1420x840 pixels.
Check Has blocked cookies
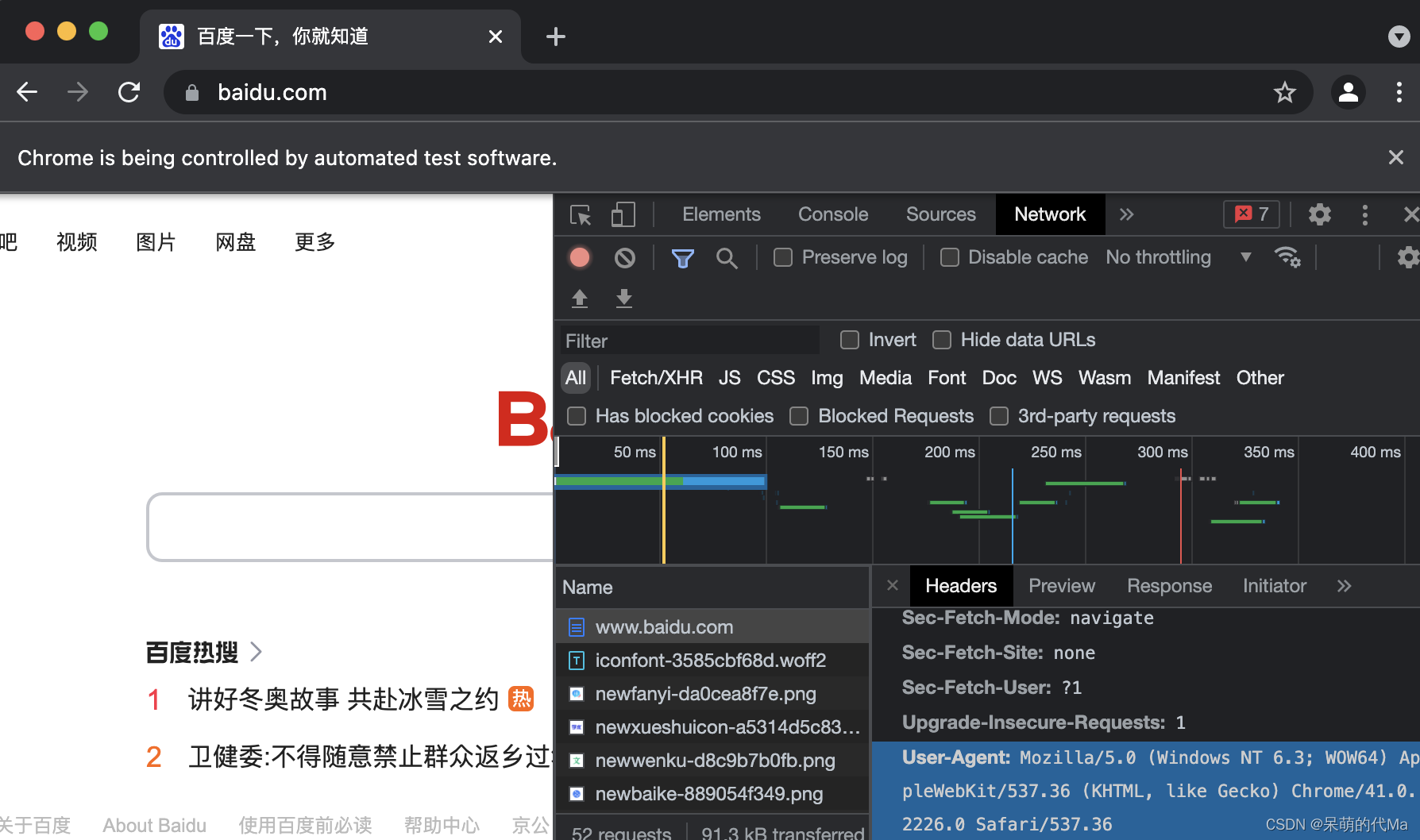pos(577,416)
